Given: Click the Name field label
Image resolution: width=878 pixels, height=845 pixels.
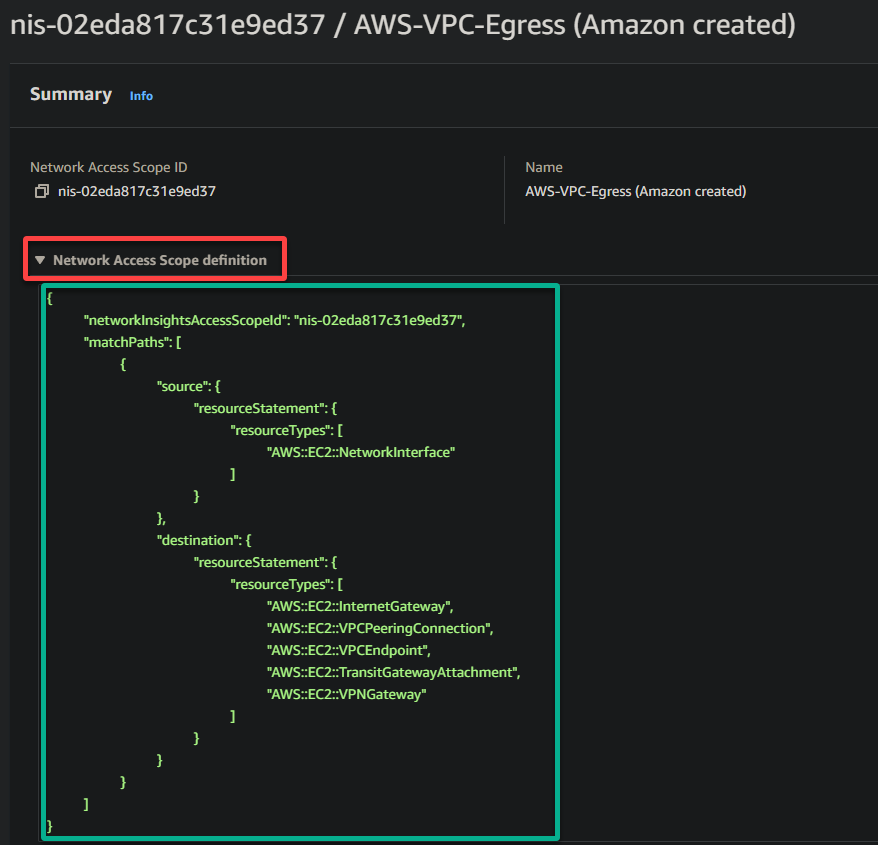Looking at the screenshot, I should [544, 167].
